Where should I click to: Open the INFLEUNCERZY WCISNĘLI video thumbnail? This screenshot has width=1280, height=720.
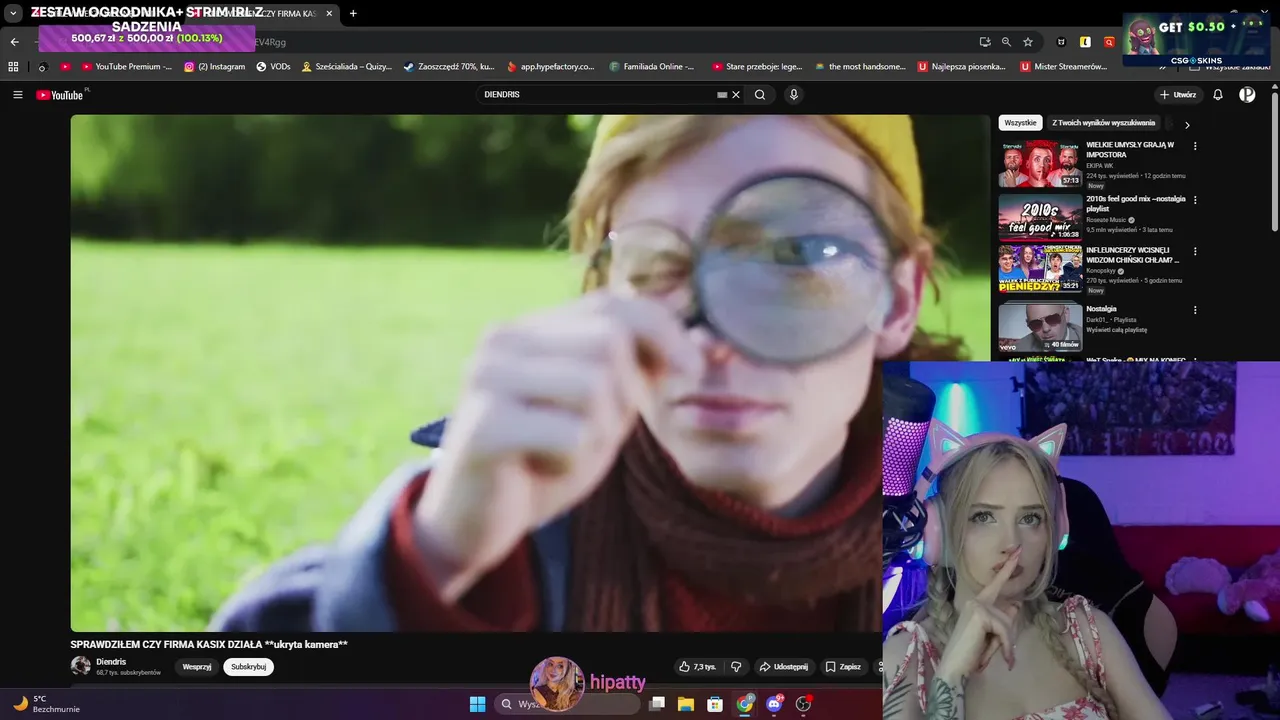1040,269
